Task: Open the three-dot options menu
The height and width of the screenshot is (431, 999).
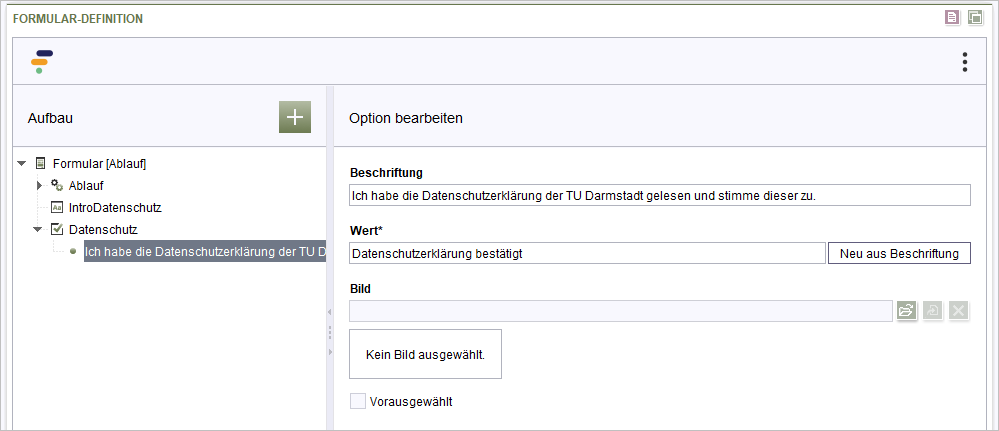Action: pyautogui.click(x=965, y=62)
